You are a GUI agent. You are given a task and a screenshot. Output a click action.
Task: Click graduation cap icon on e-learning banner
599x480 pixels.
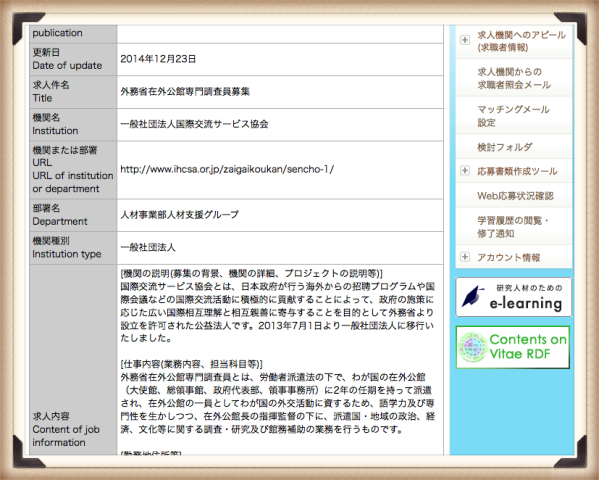472,297
